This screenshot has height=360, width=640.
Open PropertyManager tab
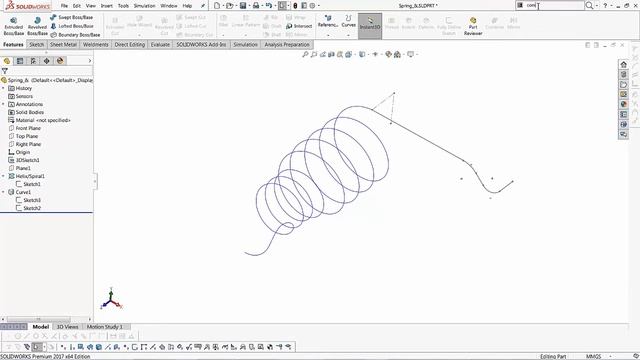20,61
